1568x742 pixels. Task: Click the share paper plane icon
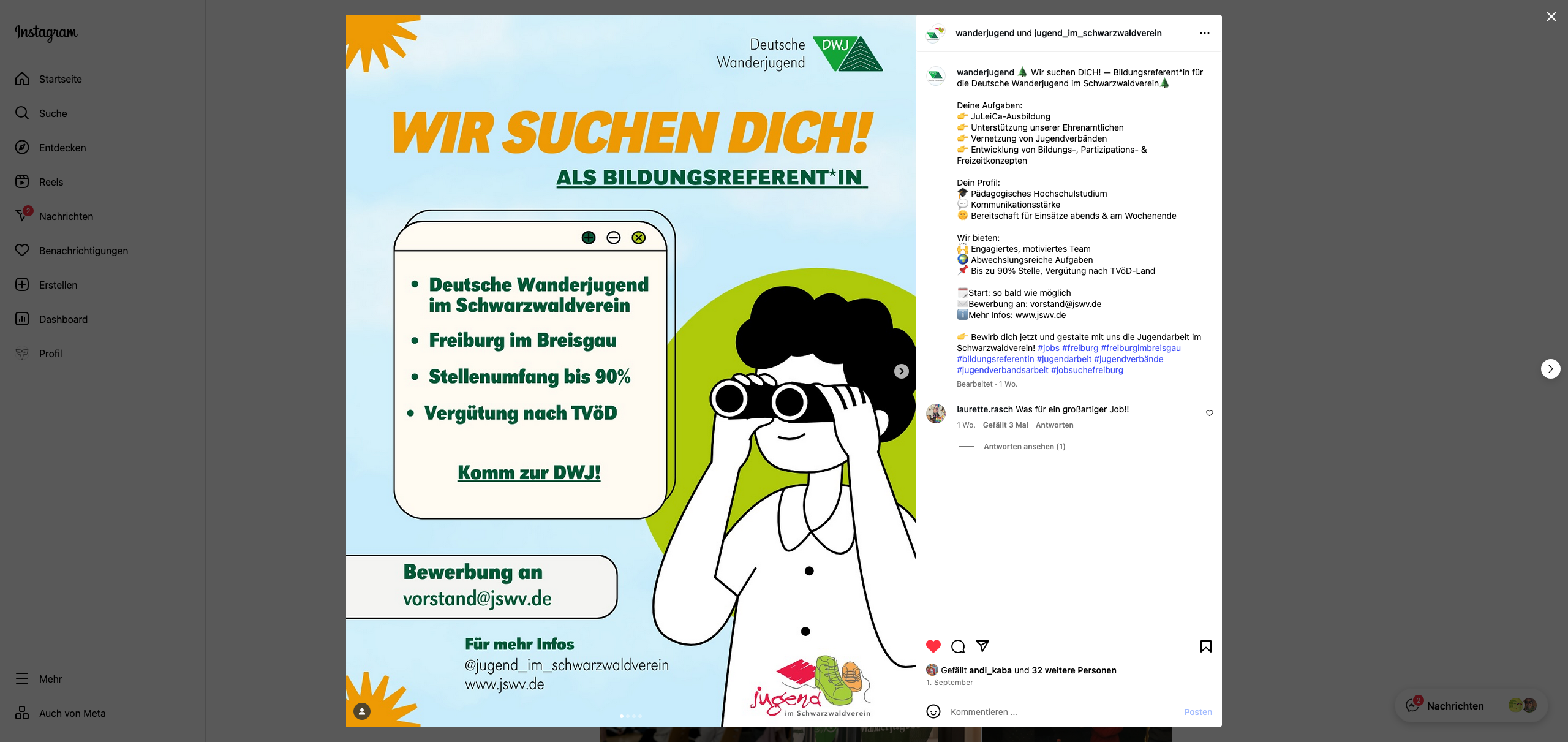point(982,646)
